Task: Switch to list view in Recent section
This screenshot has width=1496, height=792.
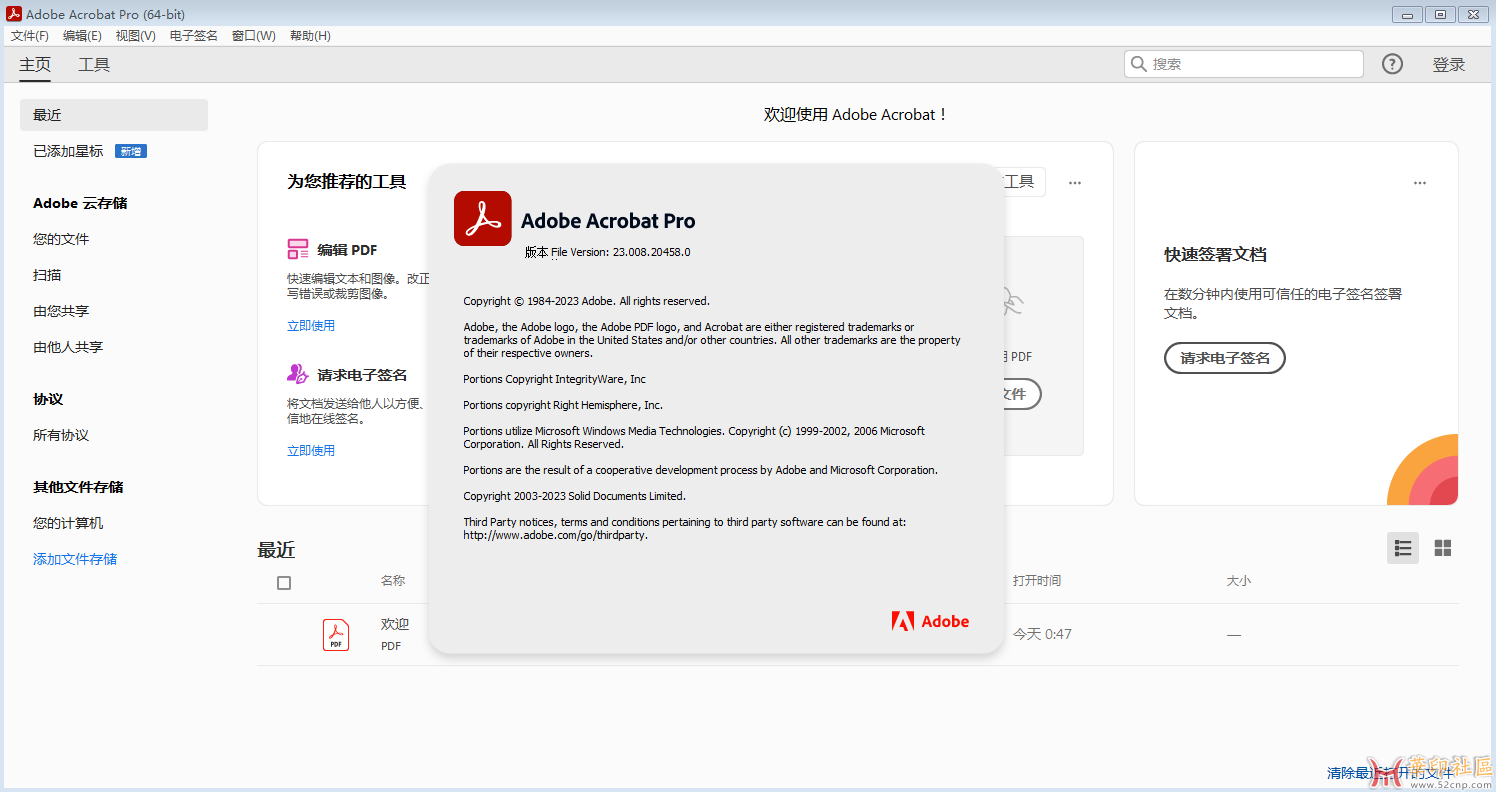Action: tap(1403, 548)
